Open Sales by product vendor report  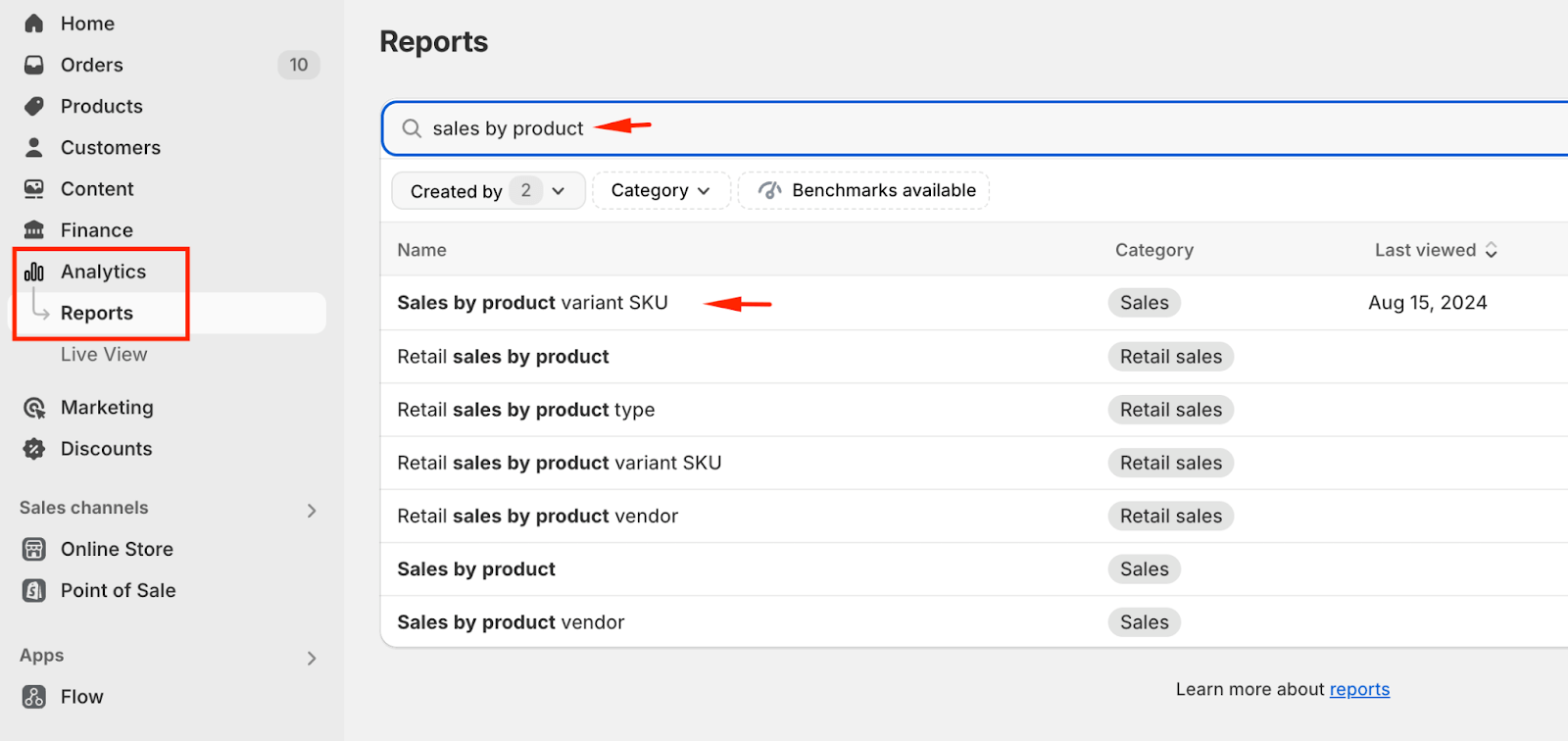pos(511,622)
